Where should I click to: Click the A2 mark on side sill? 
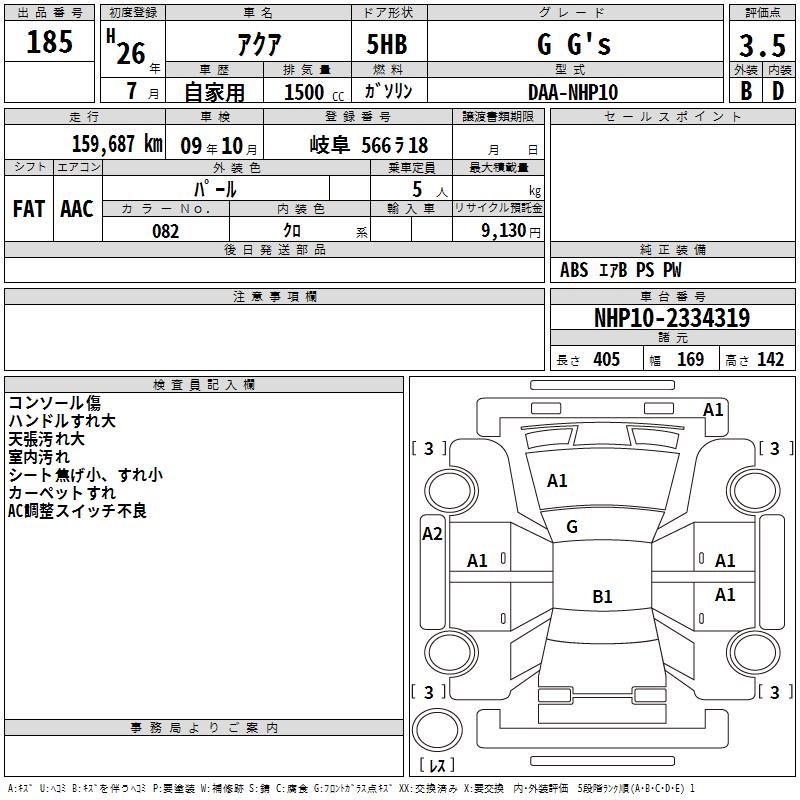[x=432, y=534]
